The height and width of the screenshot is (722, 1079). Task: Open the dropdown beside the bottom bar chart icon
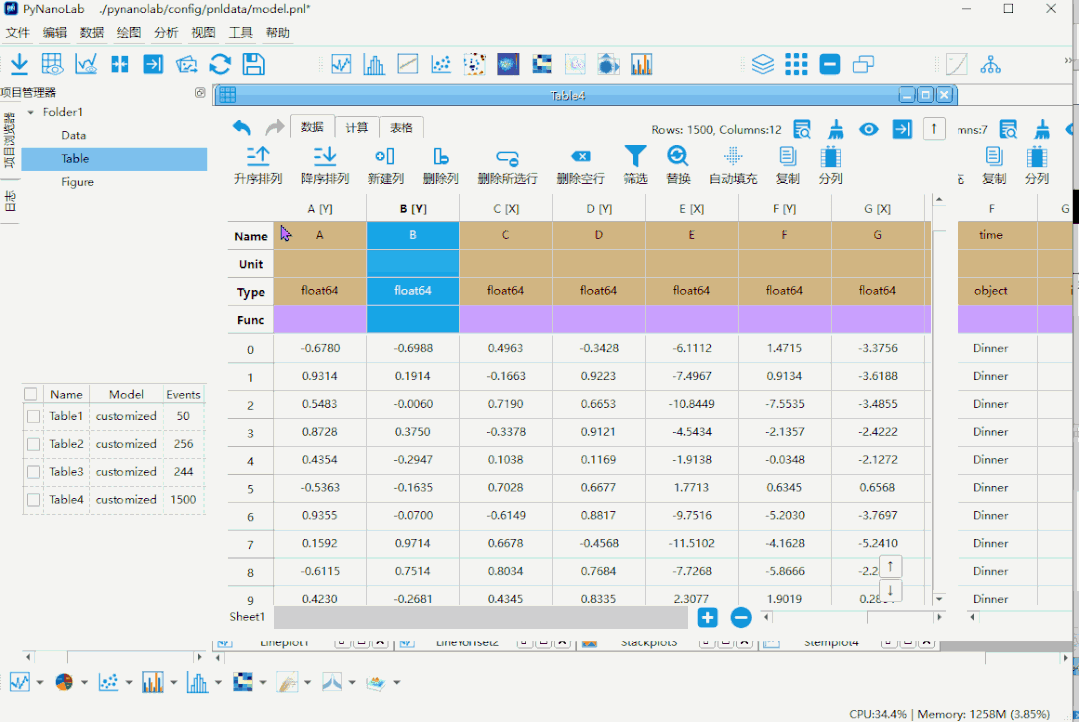(173, 683)
